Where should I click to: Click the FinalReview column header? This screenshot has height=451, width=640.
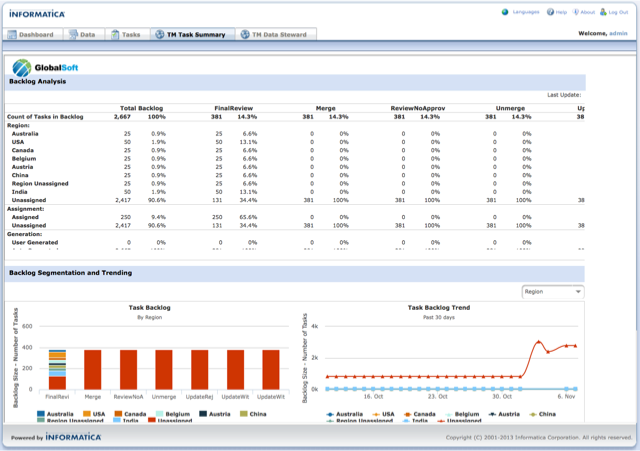point(233,108)
